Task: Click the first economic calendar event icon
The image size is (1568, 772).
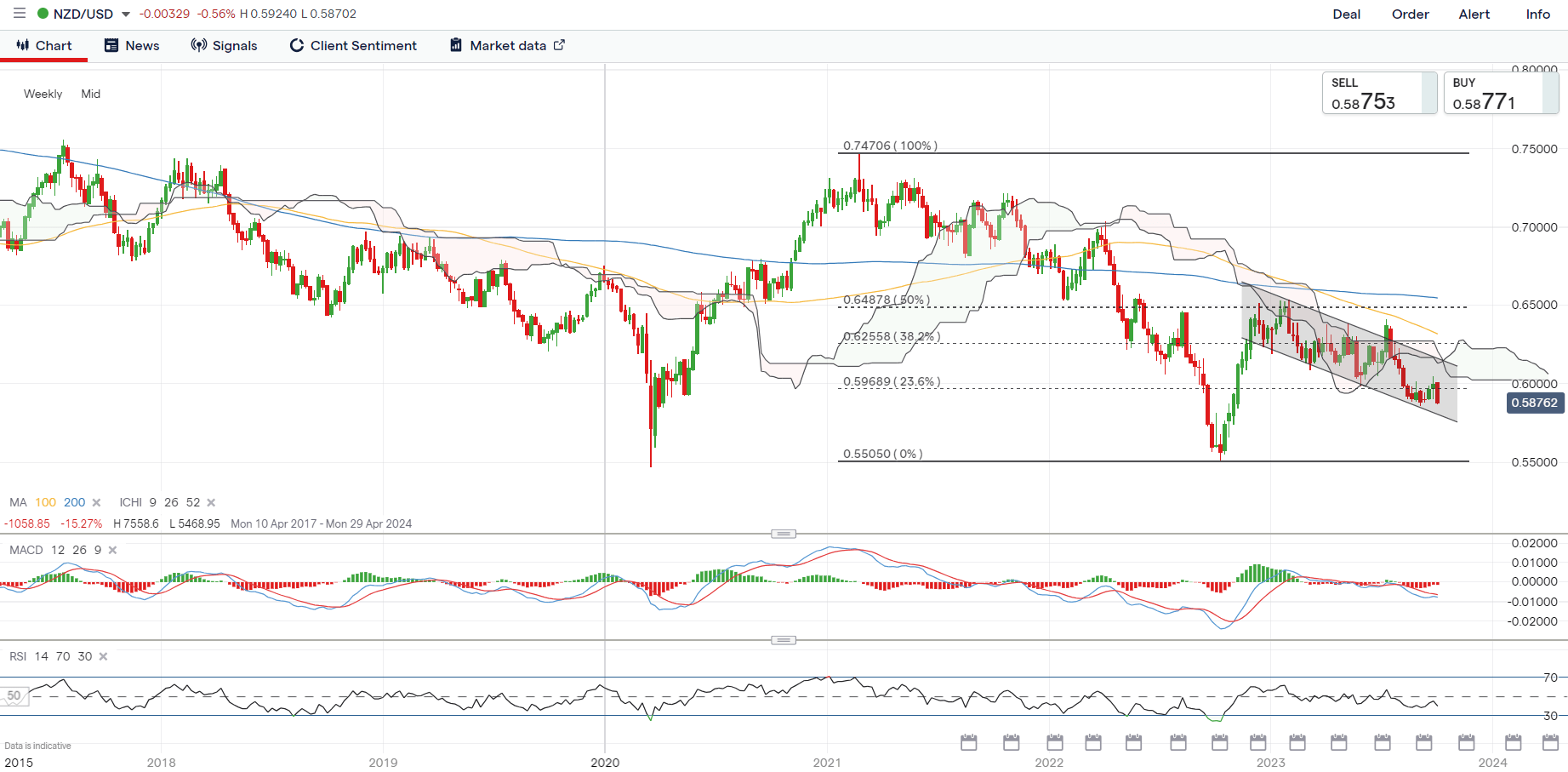Action: pyautogui.click(x=968, y=742)
